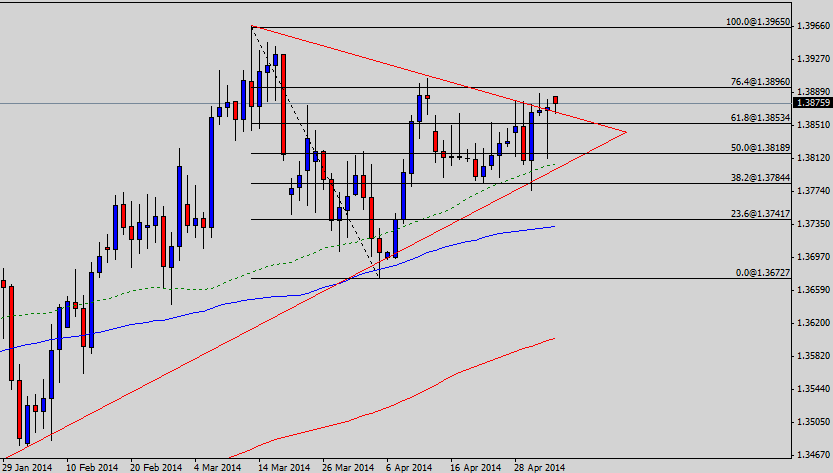This screenshot has width=833, height=473.
Task: Click the apex of the red triangle
Action: point(626,132)
